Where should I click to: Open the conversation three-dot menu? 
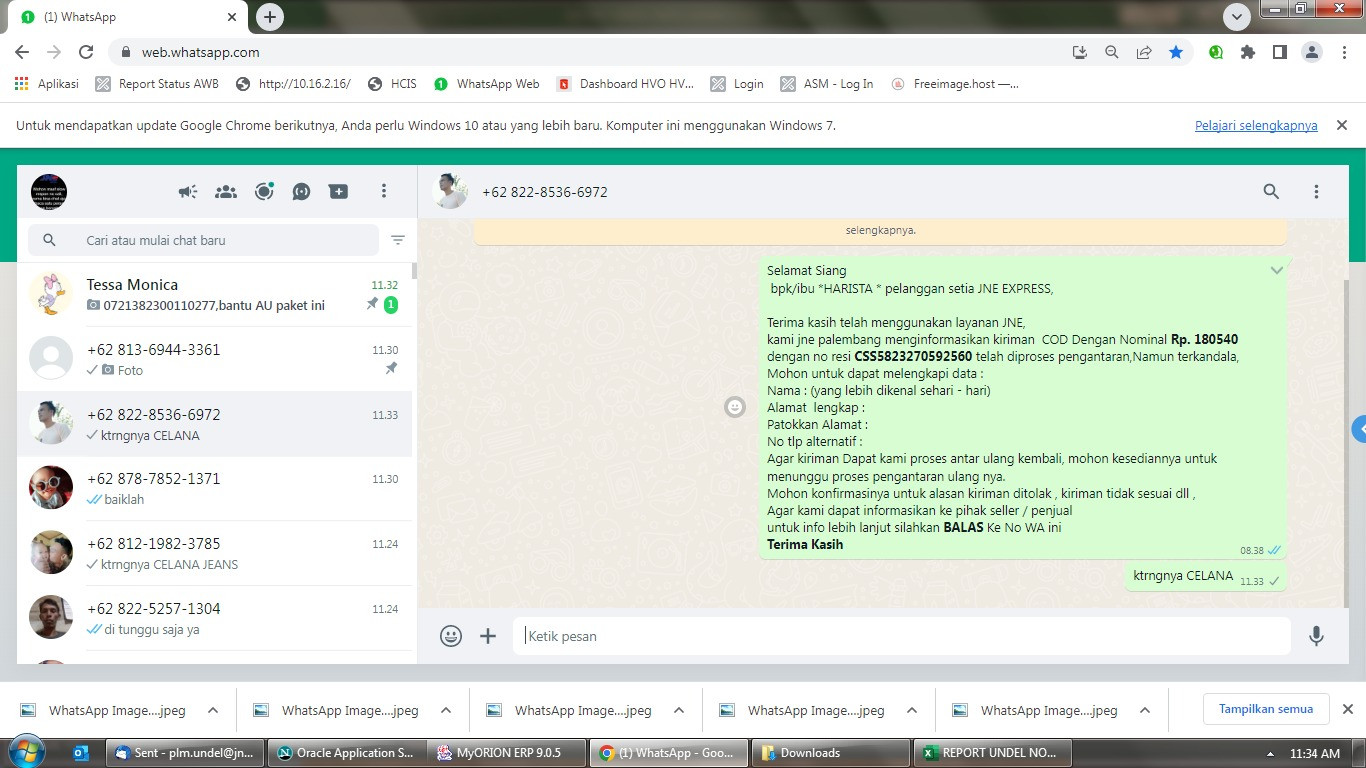click(x=1316, y=191)
